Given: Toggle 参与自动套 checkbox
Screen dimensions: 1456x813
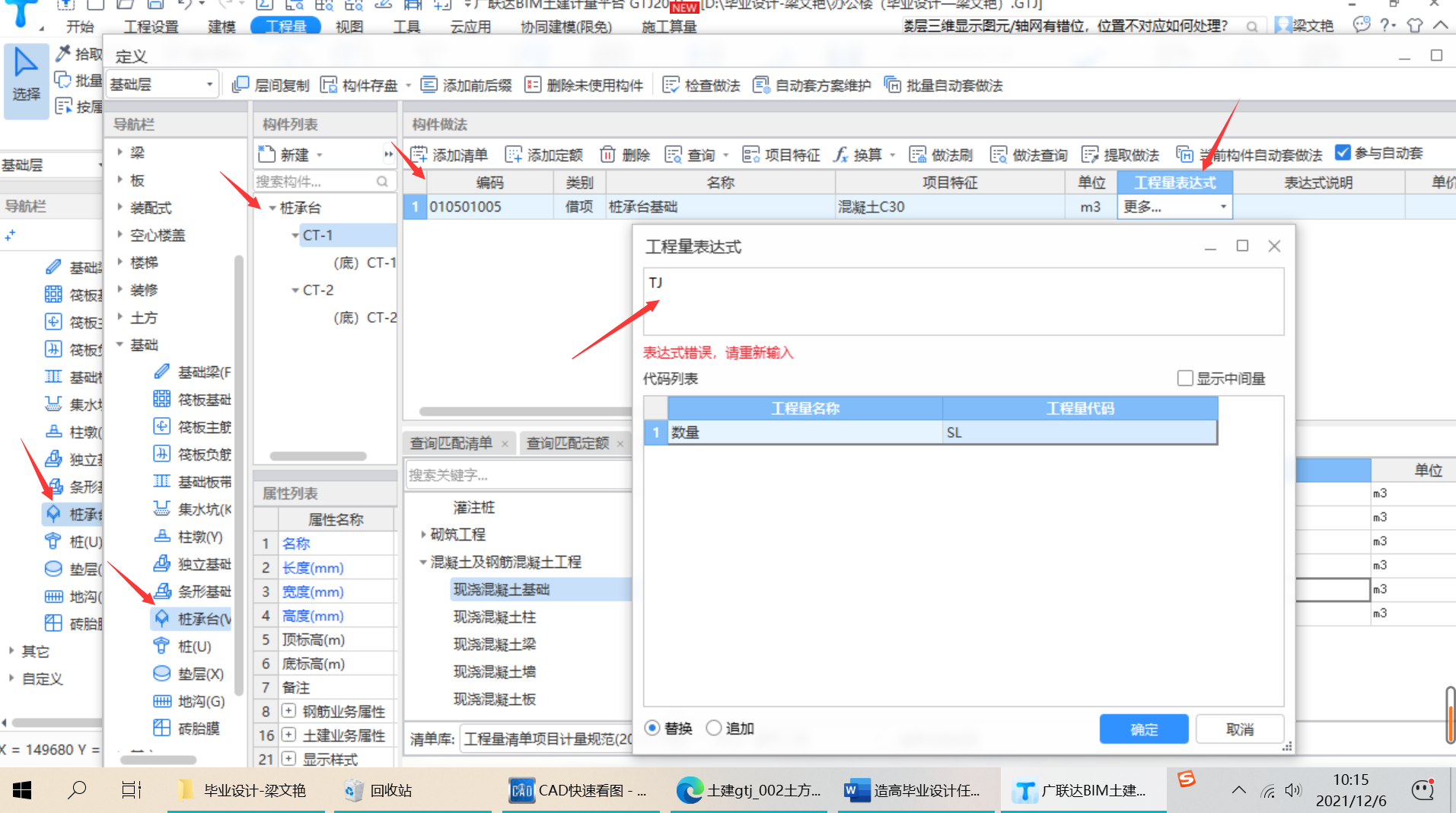Looking at the screenshot, I should 1343,153.
